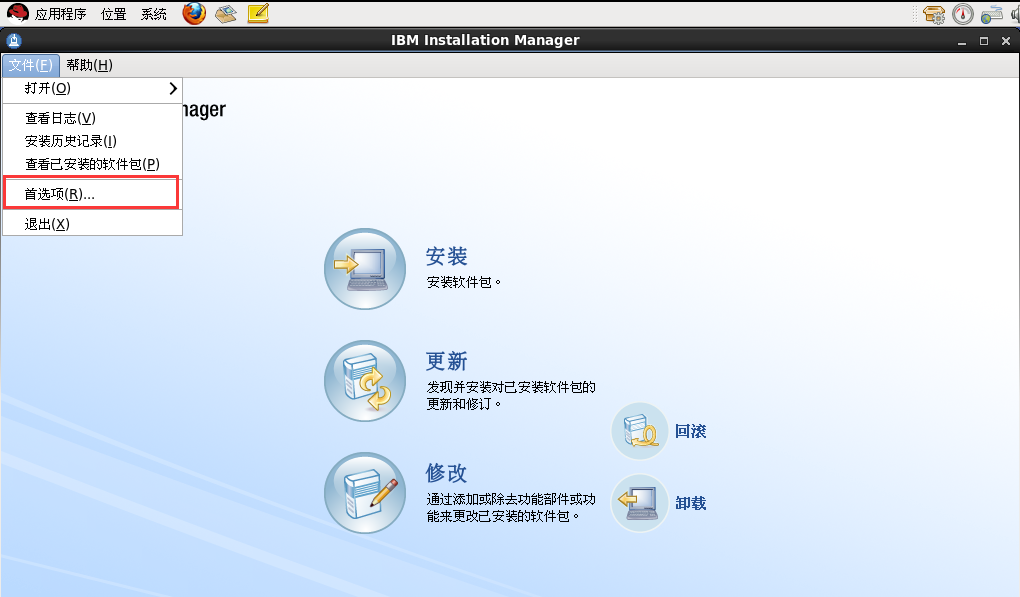1020x597 pixels.
Task: Click the 修改 heading link
Action: (447, 473)
